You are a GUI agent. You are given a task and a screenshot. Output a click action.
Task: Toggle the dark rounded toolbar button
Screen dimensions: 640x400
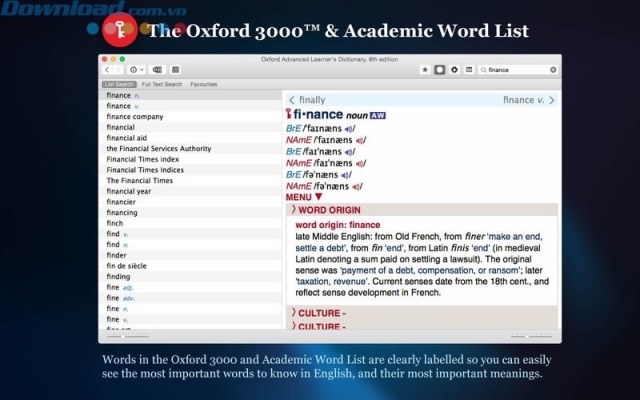(x=440, y=70)
